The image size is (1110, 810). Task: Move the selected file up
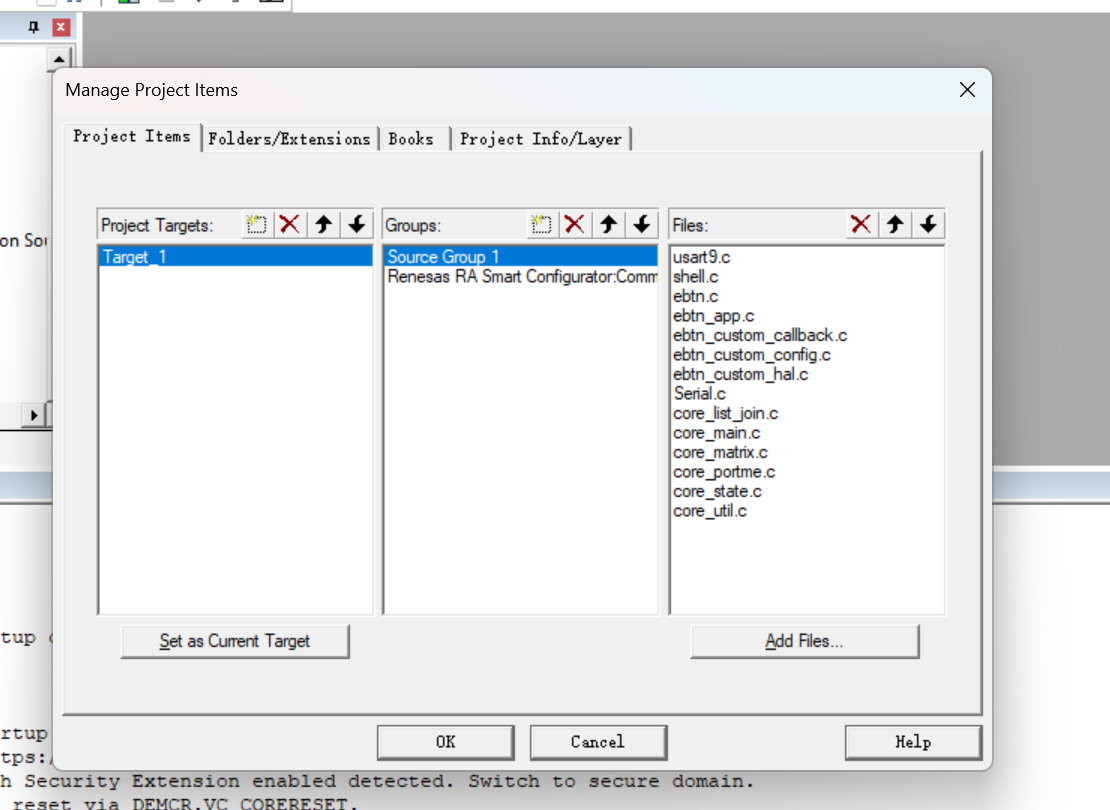point(895,225)
